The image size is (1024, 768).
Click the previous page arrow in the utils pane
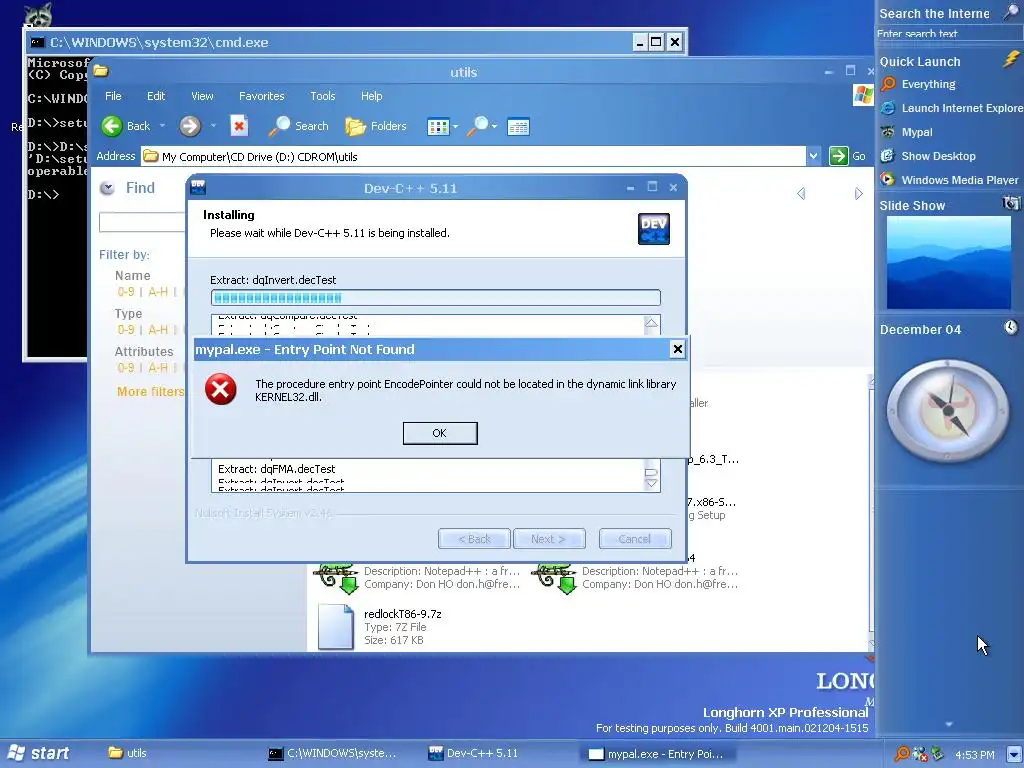click(801, 194)
